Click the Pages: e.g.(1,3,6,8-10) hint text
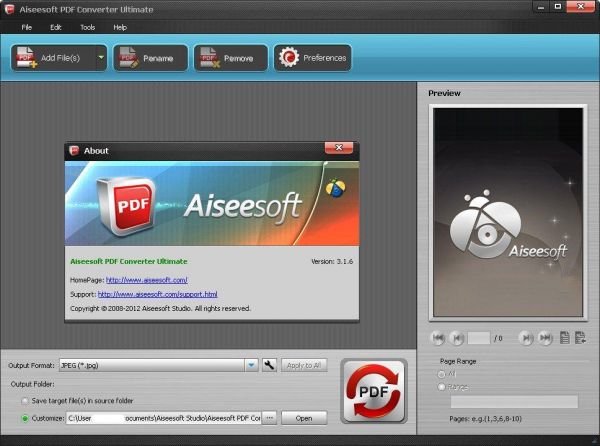Screen dimensions: 600x446 (x=486, y=419)
